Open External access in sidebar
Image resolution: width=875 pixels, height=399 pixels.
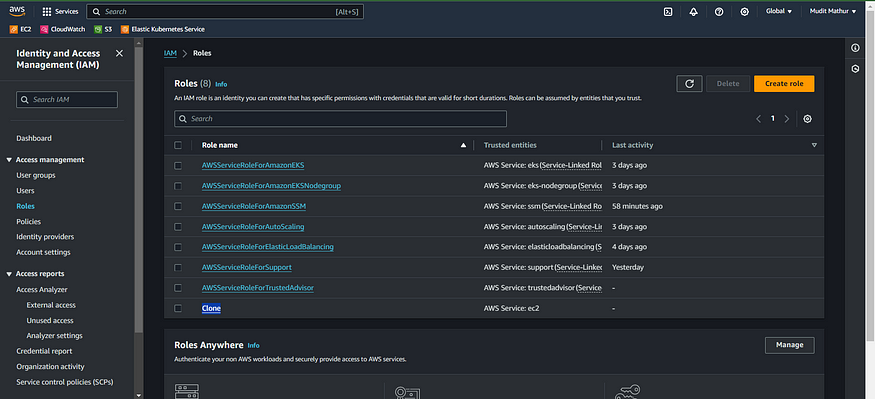tap(51, 305)
